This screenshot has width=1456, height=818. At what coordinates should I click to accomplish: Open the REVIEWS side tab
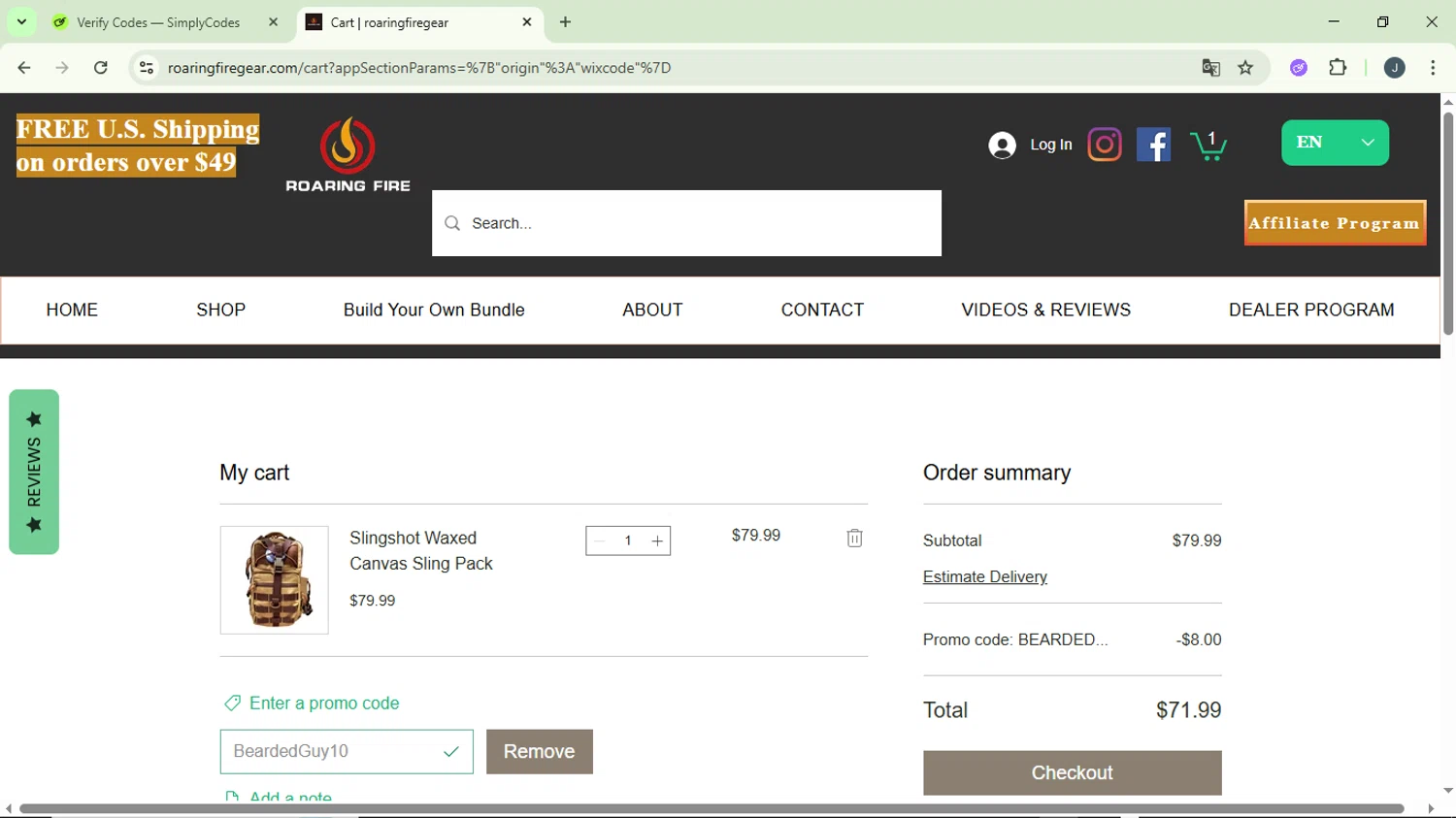[x=34, y=473]
